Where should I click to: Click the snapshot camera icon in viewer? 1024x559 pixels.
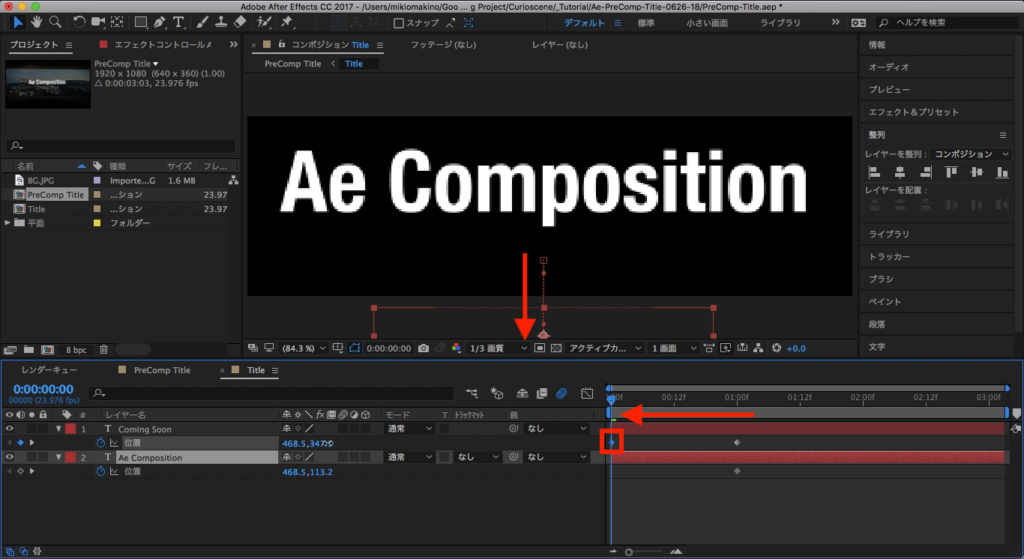pyautogui.click(x=423, y=348)
